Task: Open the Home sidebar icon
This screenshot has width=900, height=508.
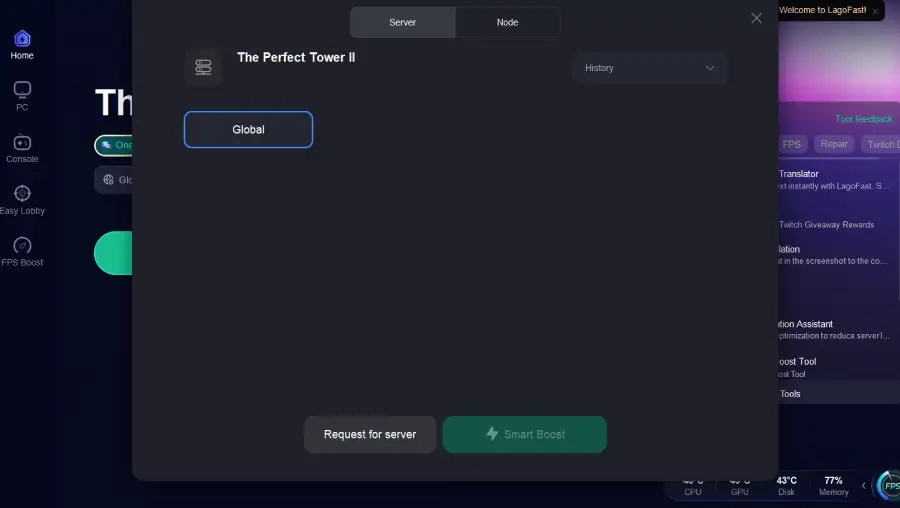Action: click(22, 38)
